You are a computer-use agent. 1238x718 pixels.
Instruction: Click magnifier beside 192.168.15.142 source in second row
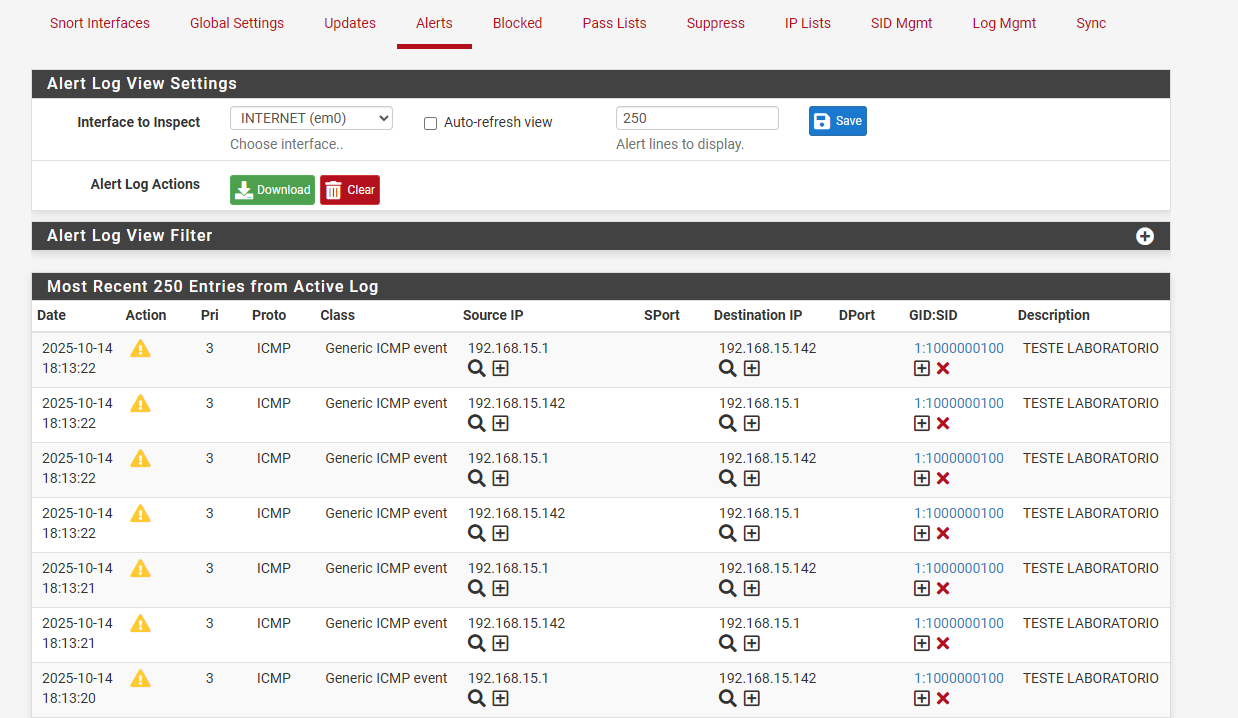(x=477, y=424)
